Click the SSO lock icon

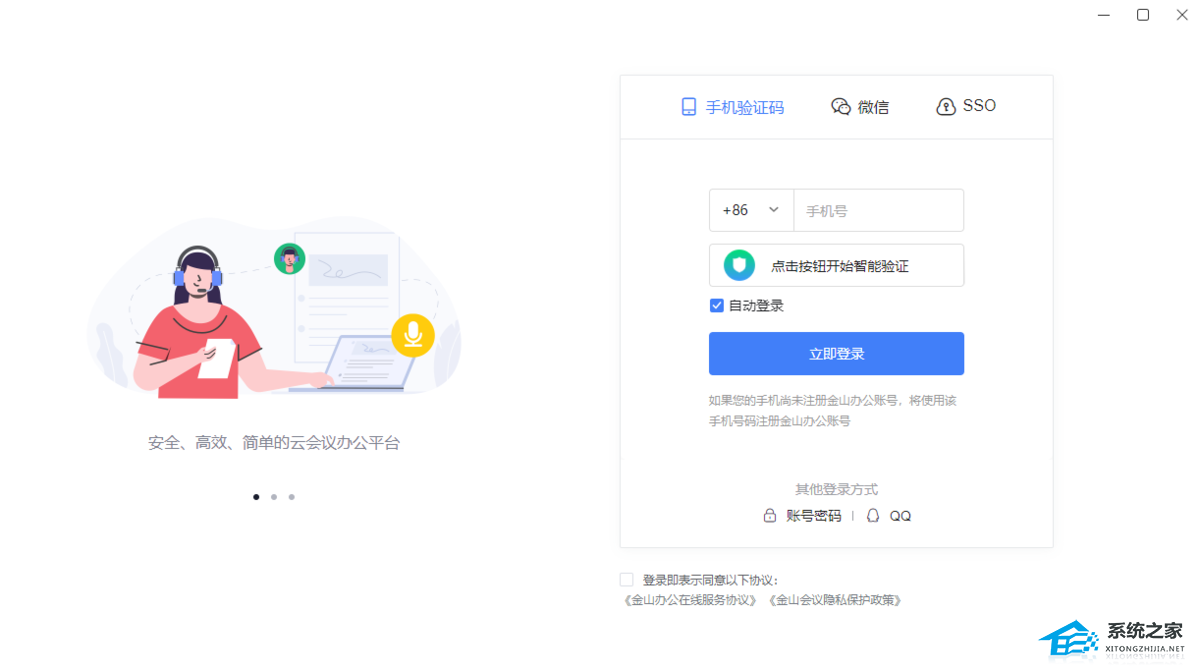tap(945, 107)
